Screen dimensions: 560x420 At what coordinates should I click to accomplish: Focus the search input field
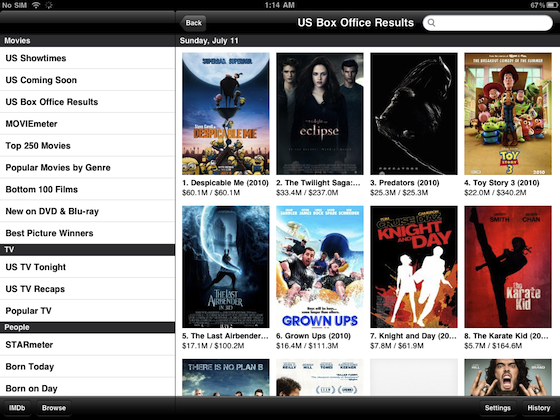point(488,23)
